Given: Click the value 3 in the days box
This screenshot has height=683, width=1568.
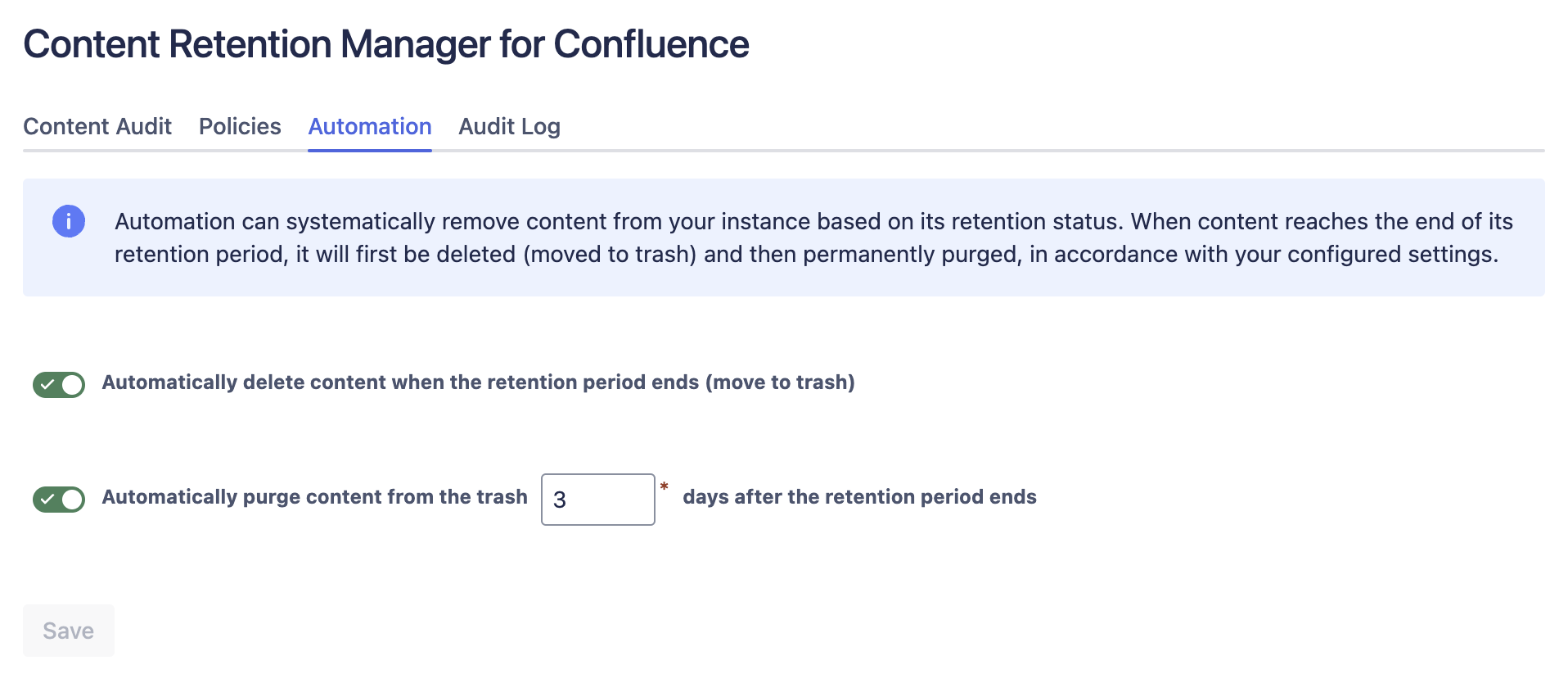Looking at the screenshot, I should pyautogui.click(x=560, y=500).
